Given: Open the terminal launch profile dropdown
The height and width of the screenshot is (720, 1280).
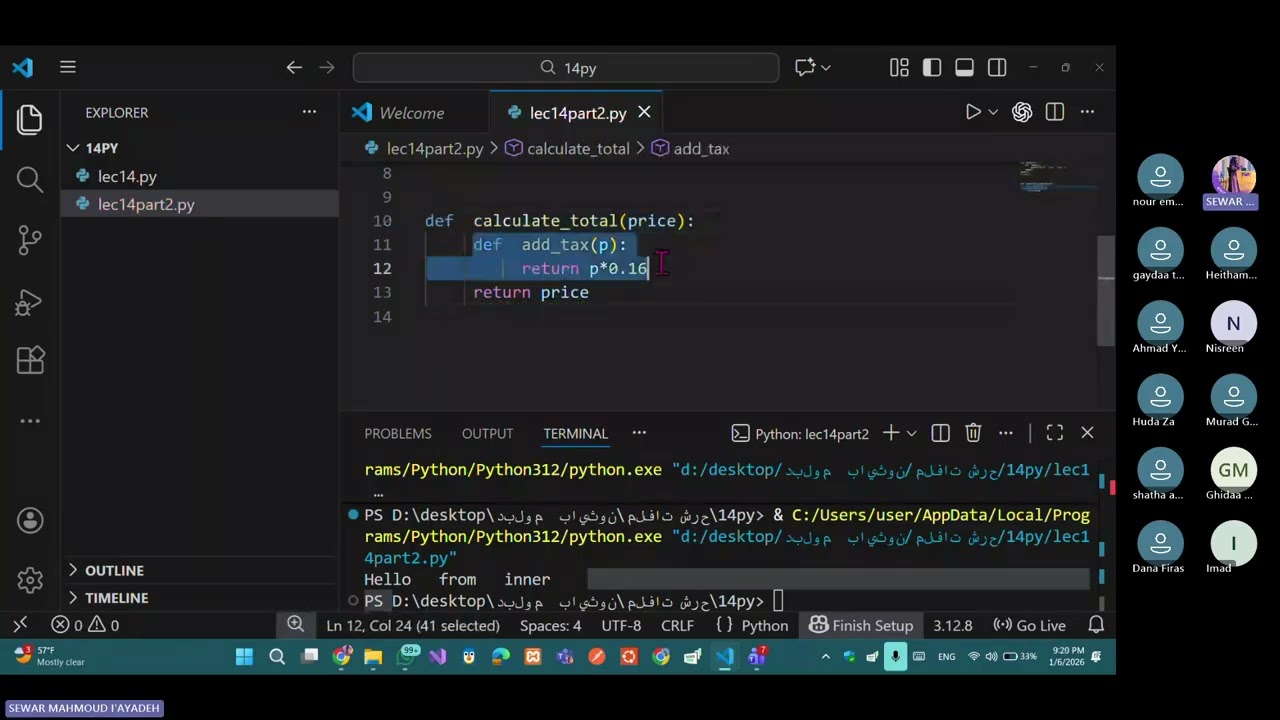Looking at the screenshot, I should point(911,433).
